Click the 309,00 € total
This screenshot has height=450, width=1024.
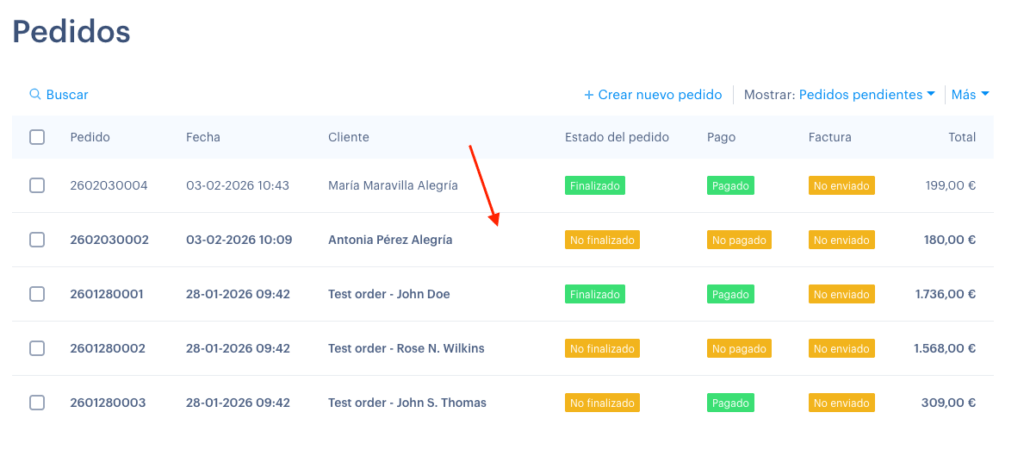point(949,402)
